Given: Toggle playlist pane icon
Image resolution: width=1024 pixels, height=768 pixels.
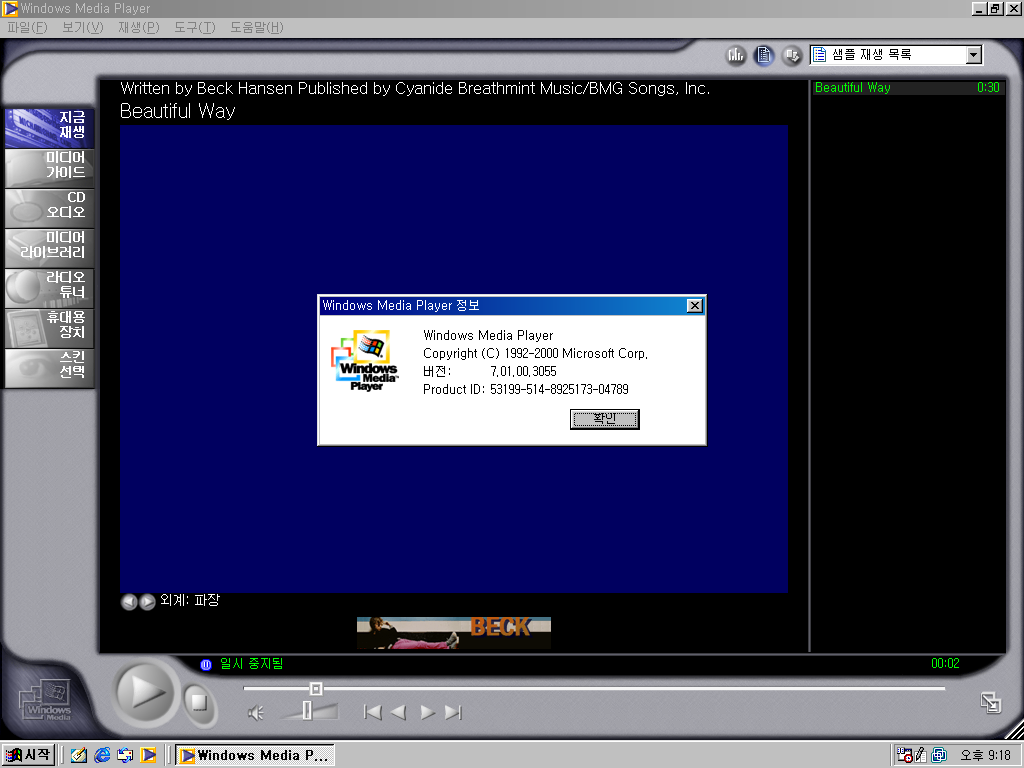Looking at the screenshot, I should point(764,56).
